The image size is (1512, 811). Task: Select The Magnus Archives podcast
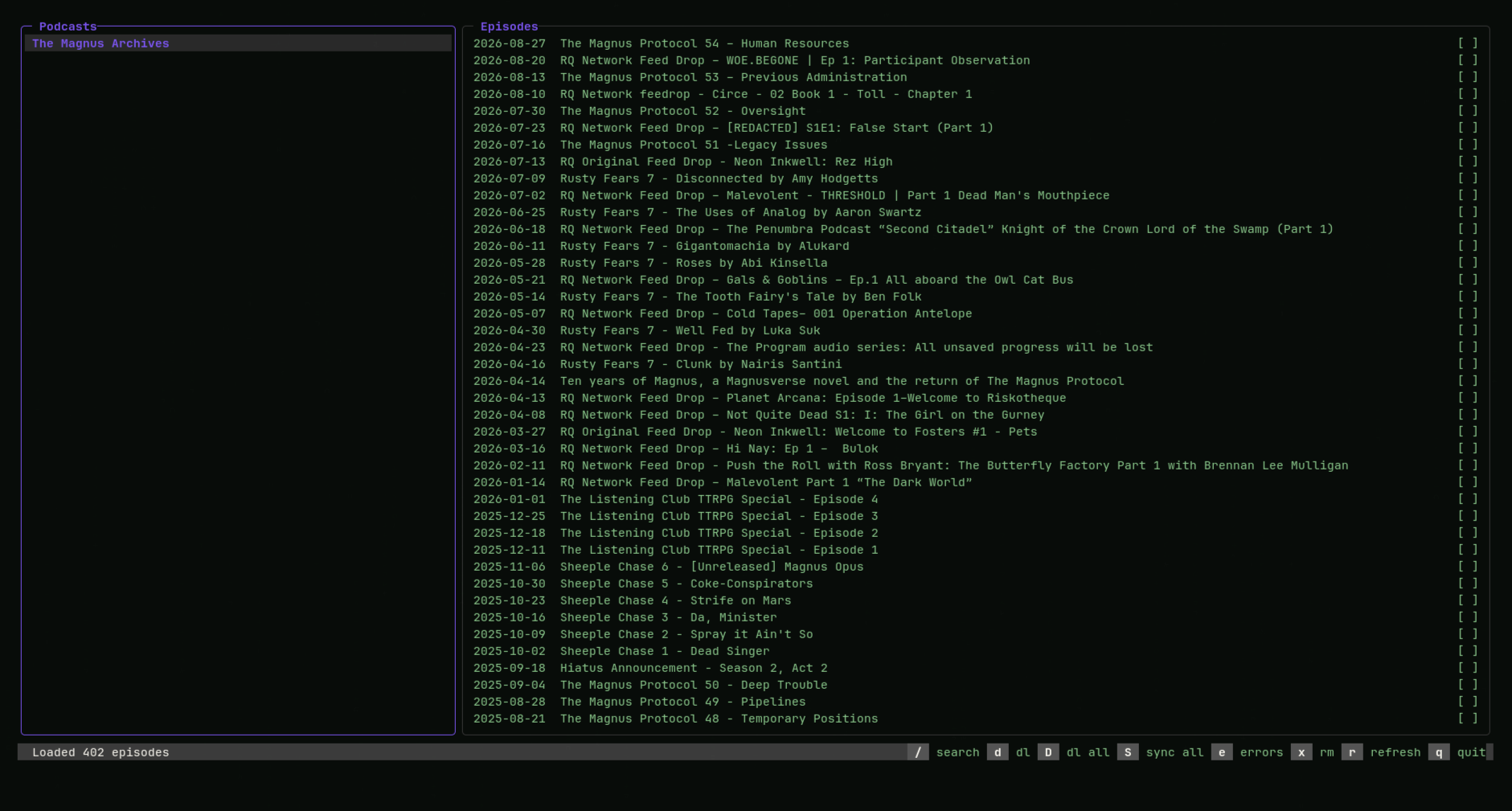[238, 43]
